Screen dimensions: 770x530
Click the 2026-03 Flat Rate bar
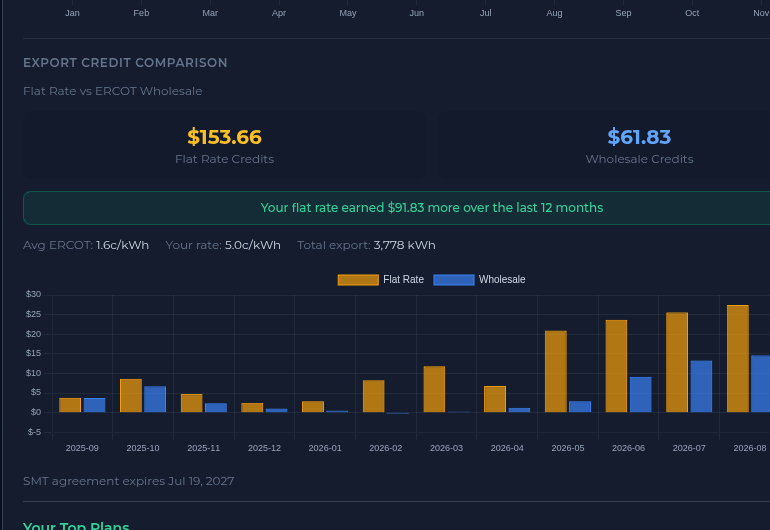tap(434, 389)
